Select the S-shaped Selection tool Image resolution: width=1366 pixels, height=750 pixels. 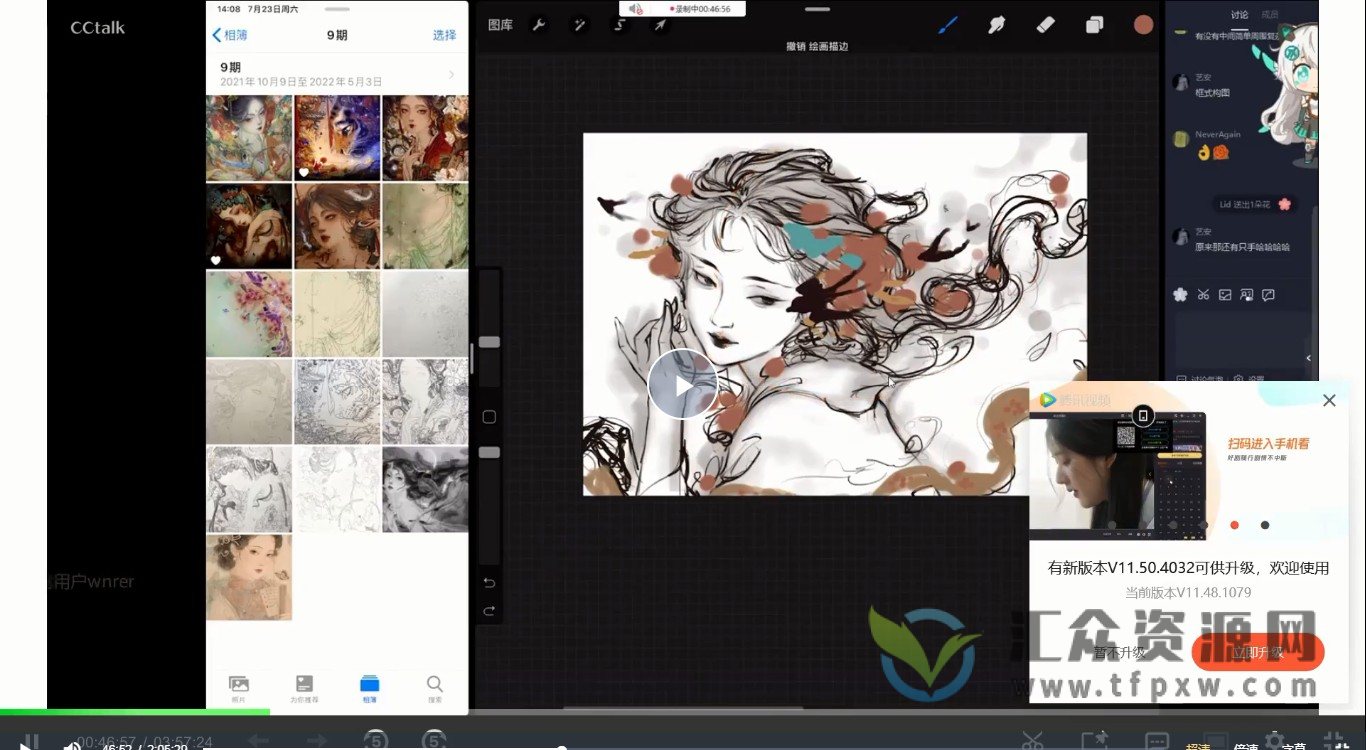[620, 25]
